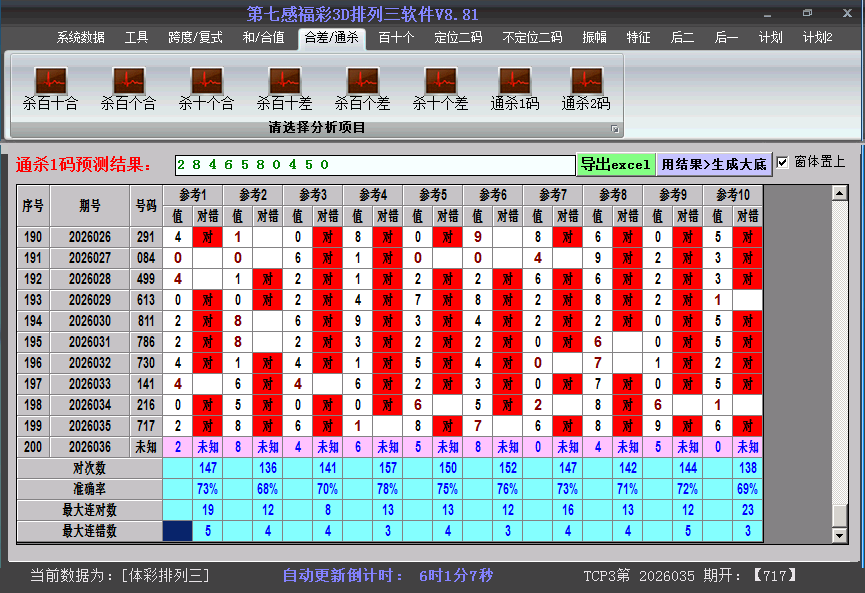
Task: Switch to the 和/合值 tab
Action: [264, 38]
